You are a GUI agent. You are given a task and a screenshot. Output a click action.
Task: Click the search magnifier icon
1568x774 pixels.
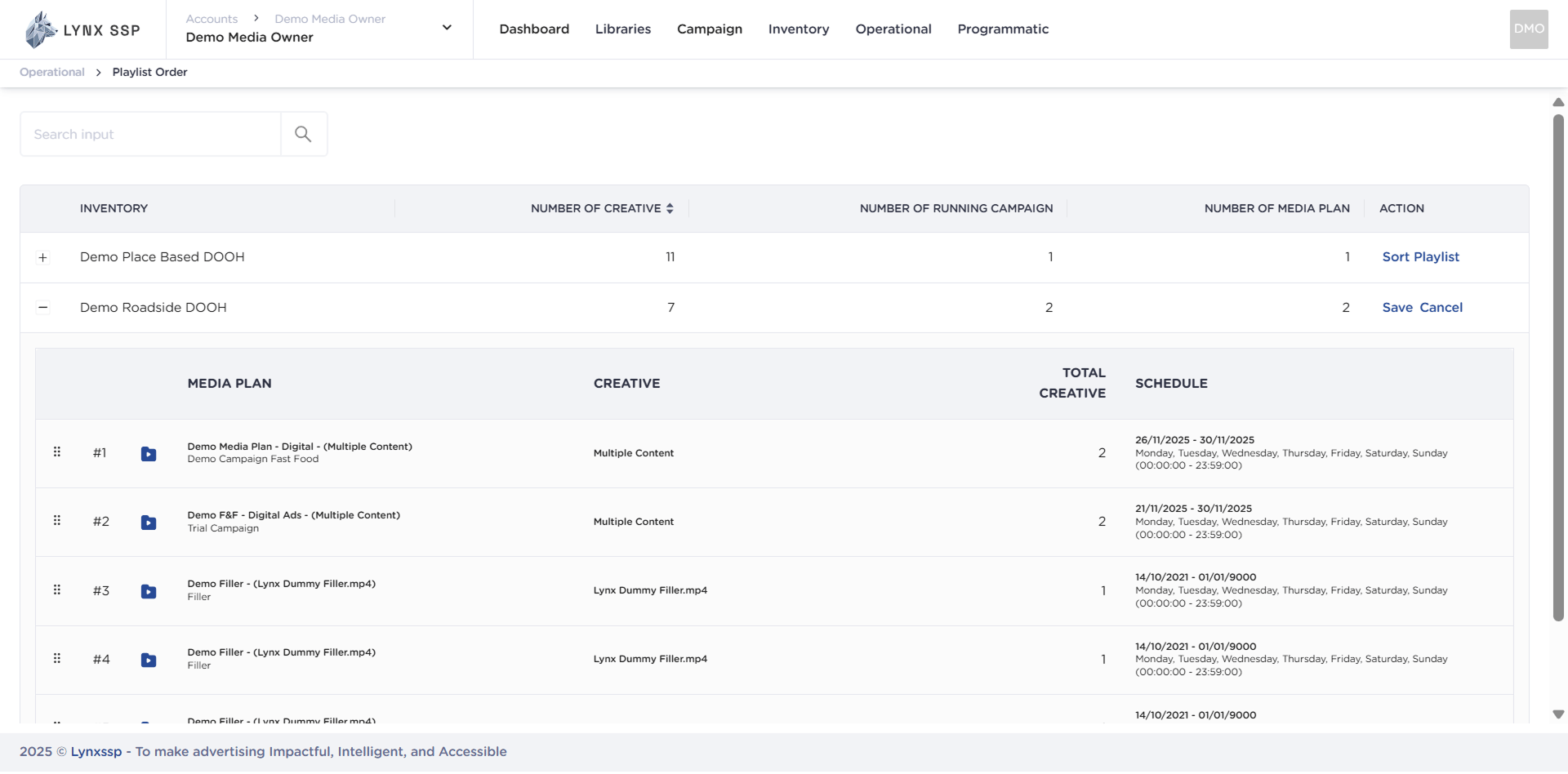[303, 134]
